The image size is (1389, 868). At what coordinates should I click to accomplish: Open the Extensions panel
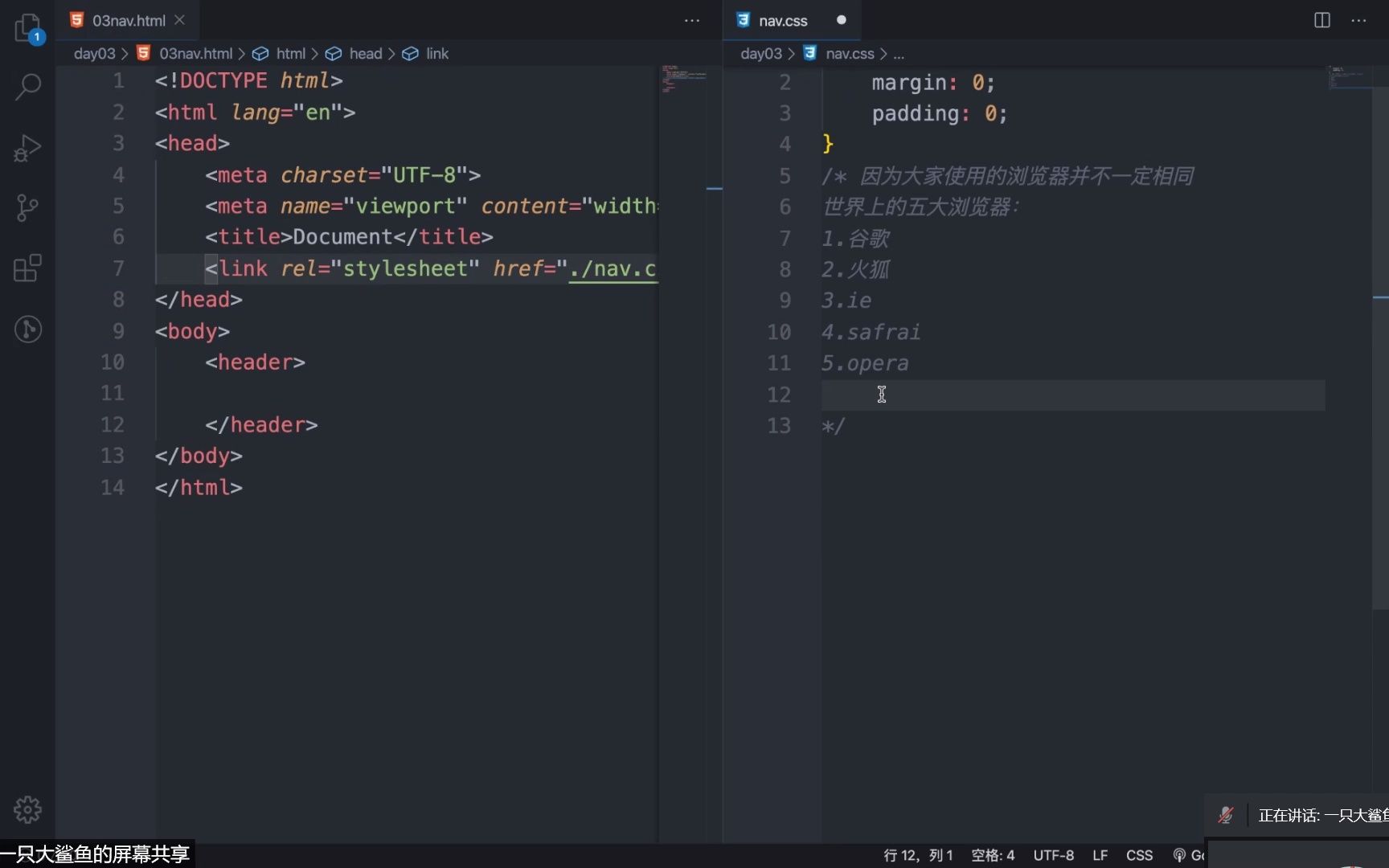[28, 268]
